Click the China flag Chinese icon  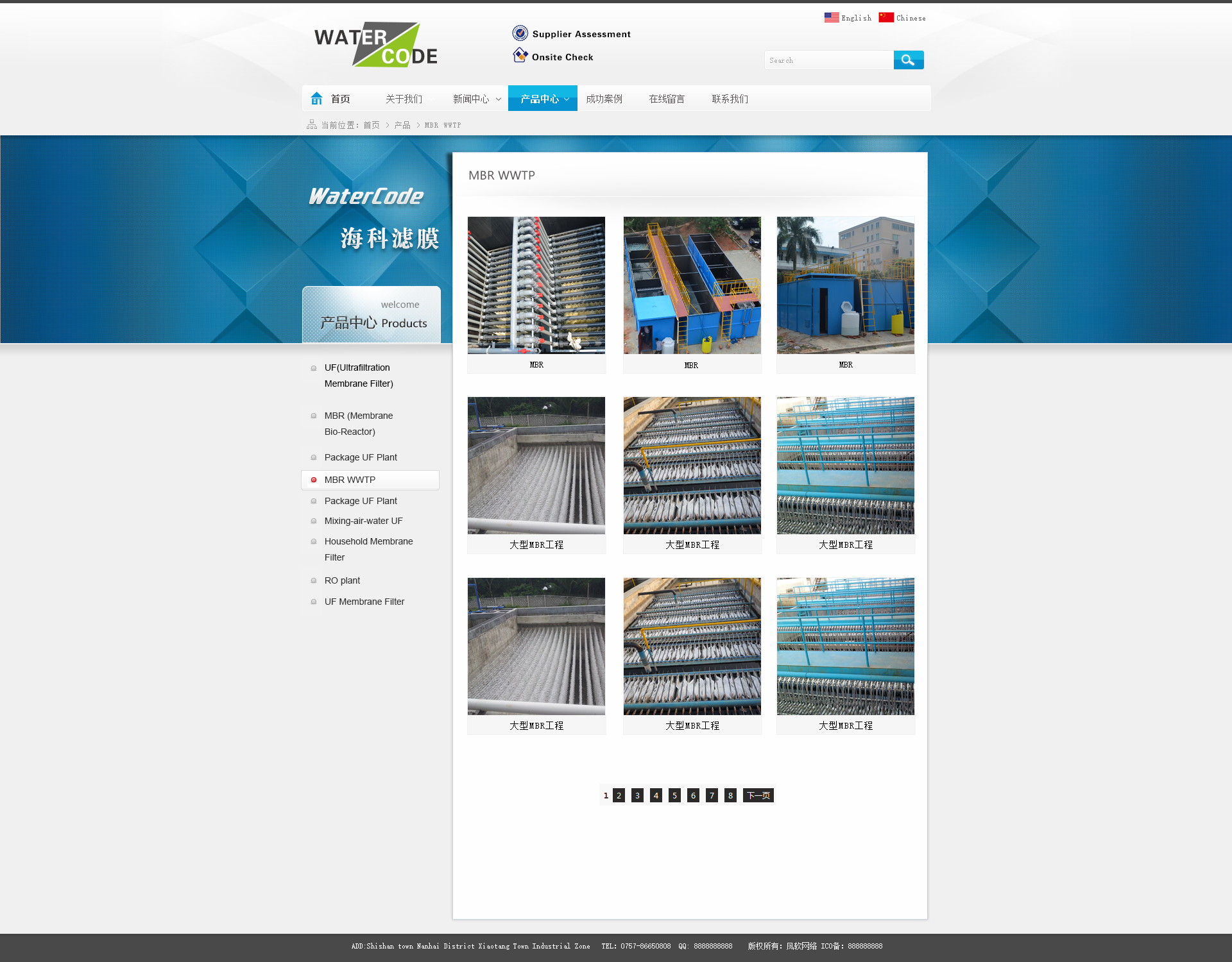(886, 17)
